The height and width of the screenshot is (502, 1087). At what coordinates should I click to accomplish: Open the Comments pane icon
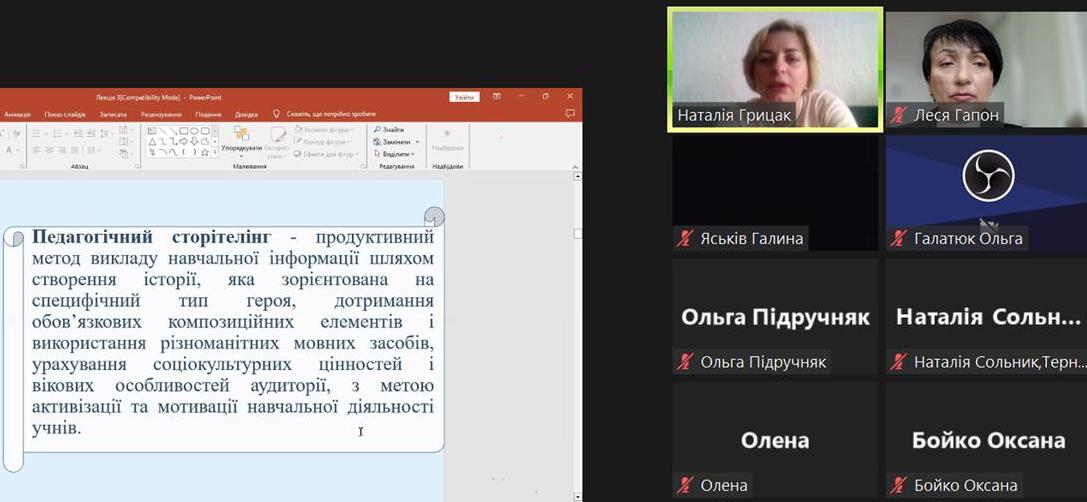(570, 114)
